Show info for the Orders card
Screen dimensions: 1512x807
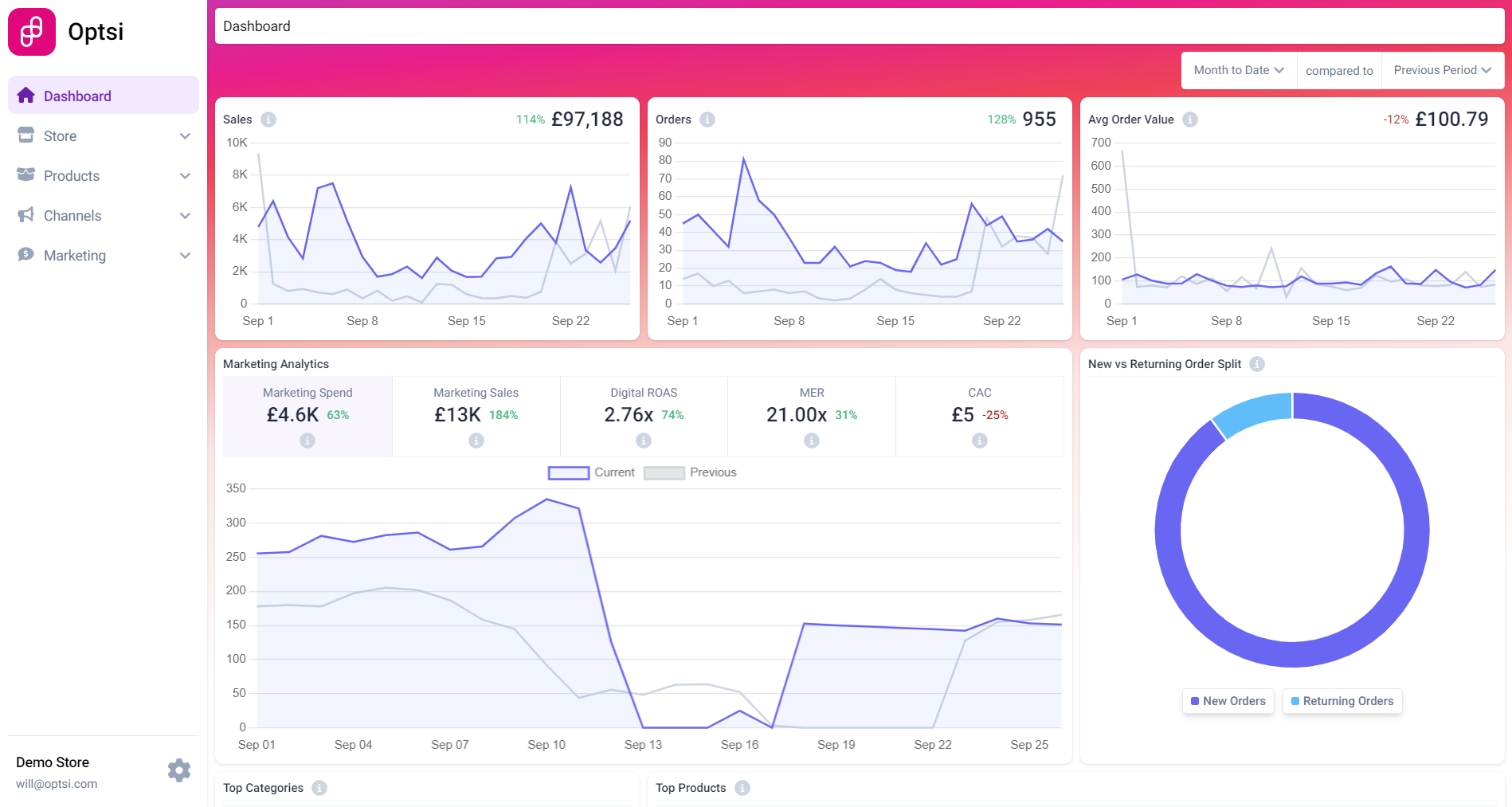[x=707, y=119]
